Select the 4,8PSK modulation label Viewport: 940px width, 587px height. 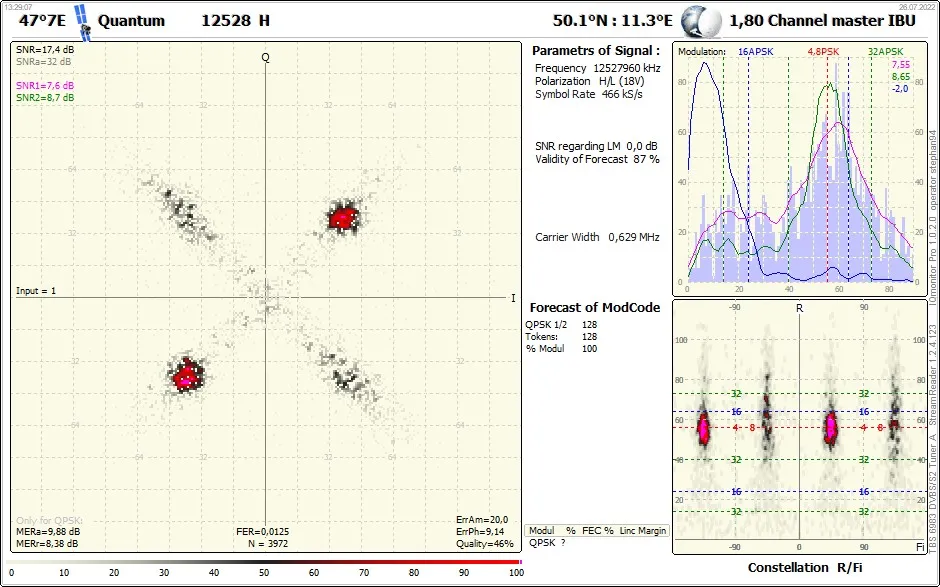[823, 52]
